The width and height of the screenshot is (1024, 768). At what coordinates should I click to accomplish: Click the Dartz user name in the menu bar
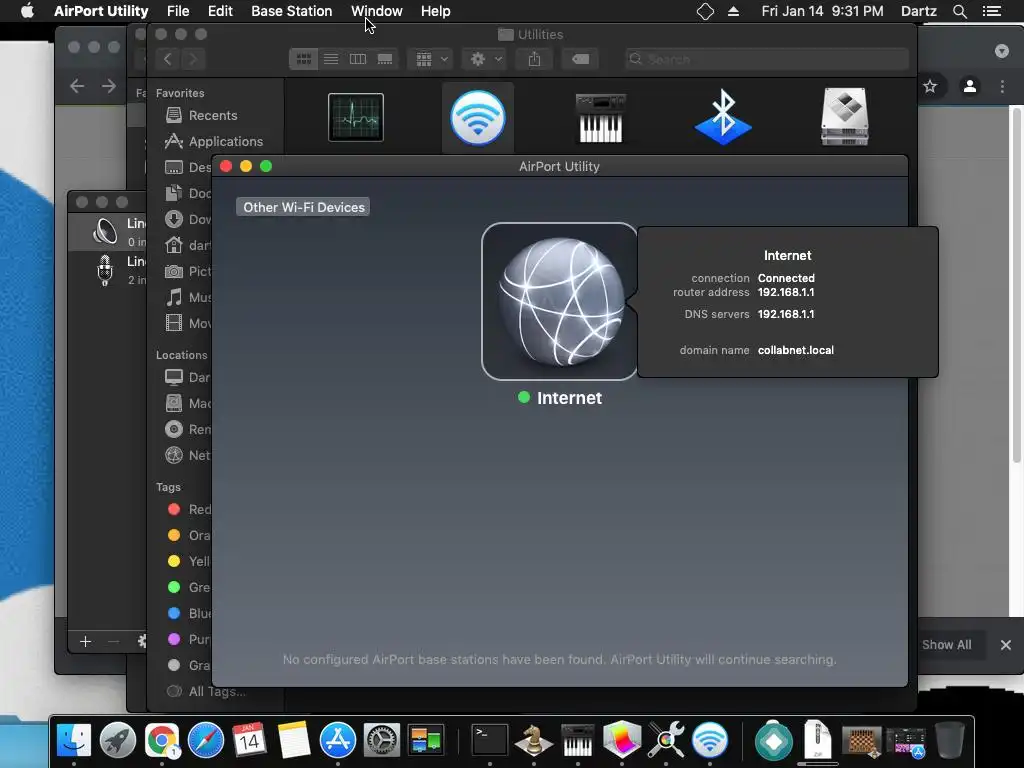pyautogui.click(x=919, y=11)
